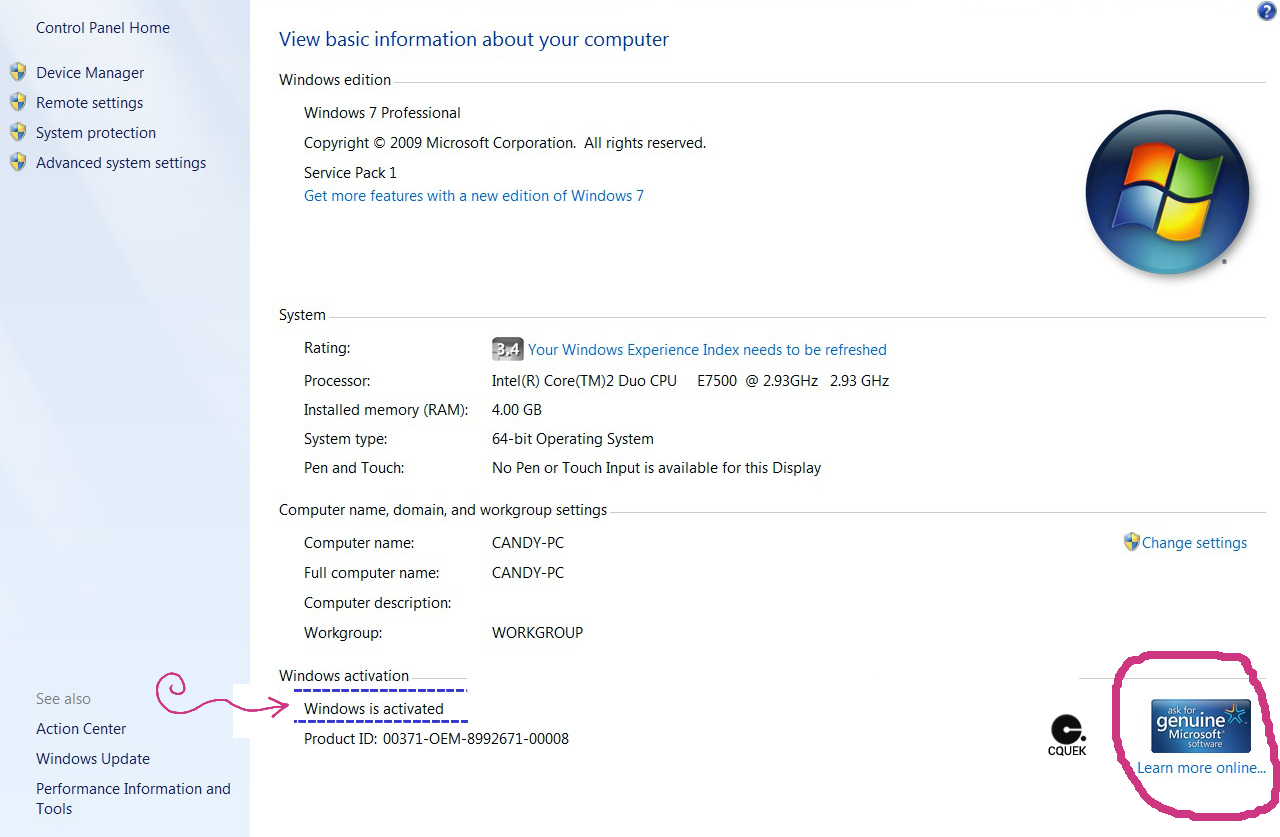Image resolution: width=1280 pixels, height=837 pixels.
Task: Click the WORKGROUP value
Action: pyautogui.click(x=537, y=633)
